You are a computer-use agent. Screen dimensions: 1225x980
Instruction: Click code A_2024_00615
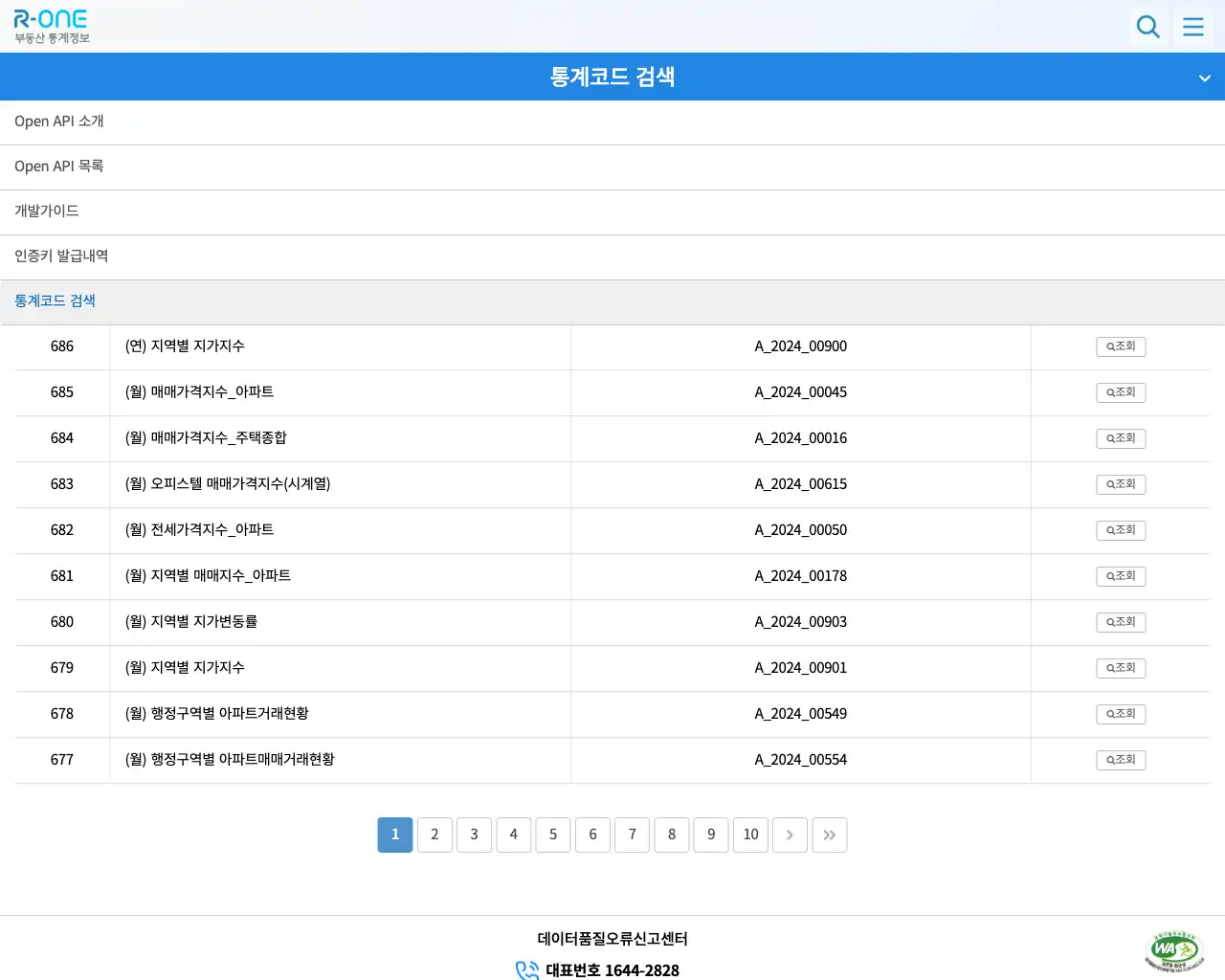point(801,484)
